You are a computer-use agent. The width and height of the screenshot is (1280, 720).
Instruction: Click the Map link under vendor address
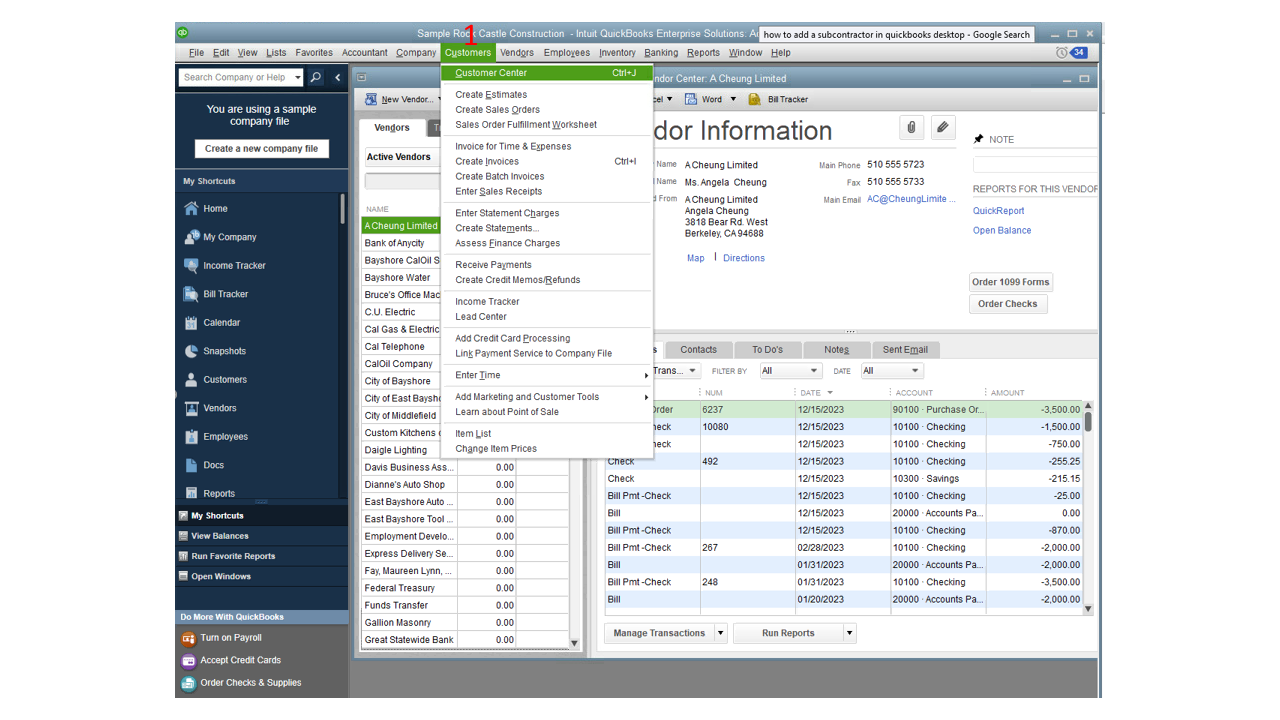tap(696, 258)
